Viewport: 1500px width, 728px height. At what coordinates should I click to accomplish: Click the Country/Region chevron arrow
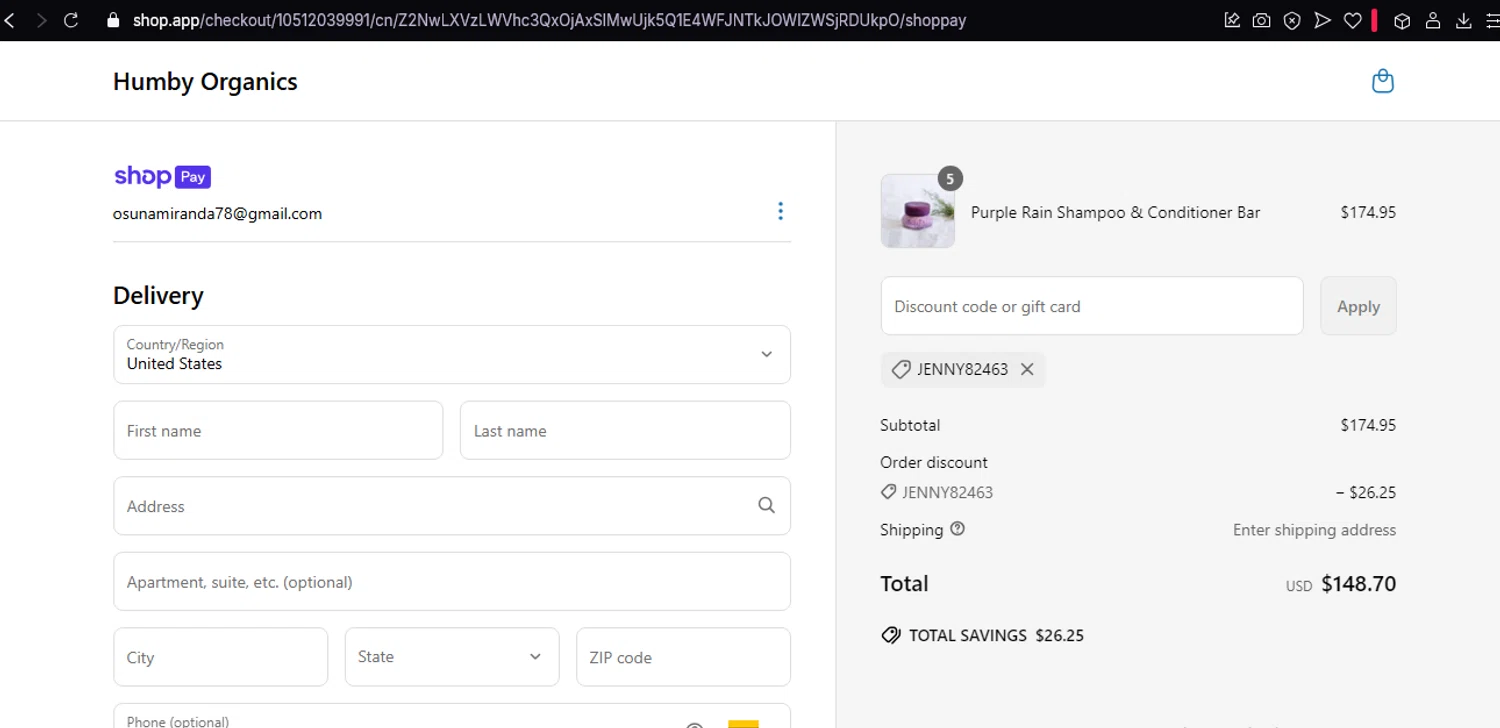pos(766,354)
